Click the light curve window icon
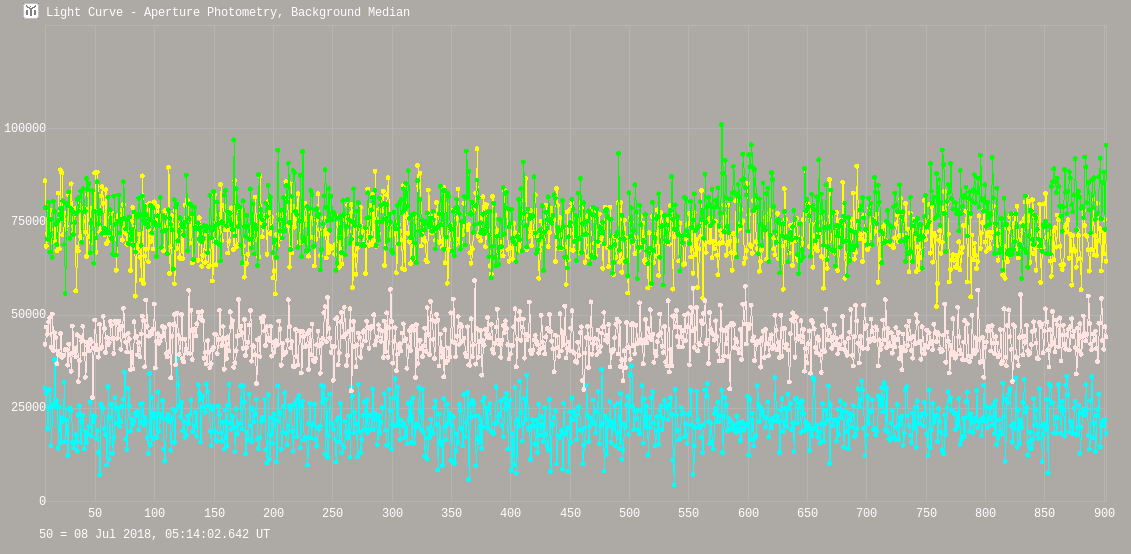This screenshot has height=554, width=1131. pos(31,12)
